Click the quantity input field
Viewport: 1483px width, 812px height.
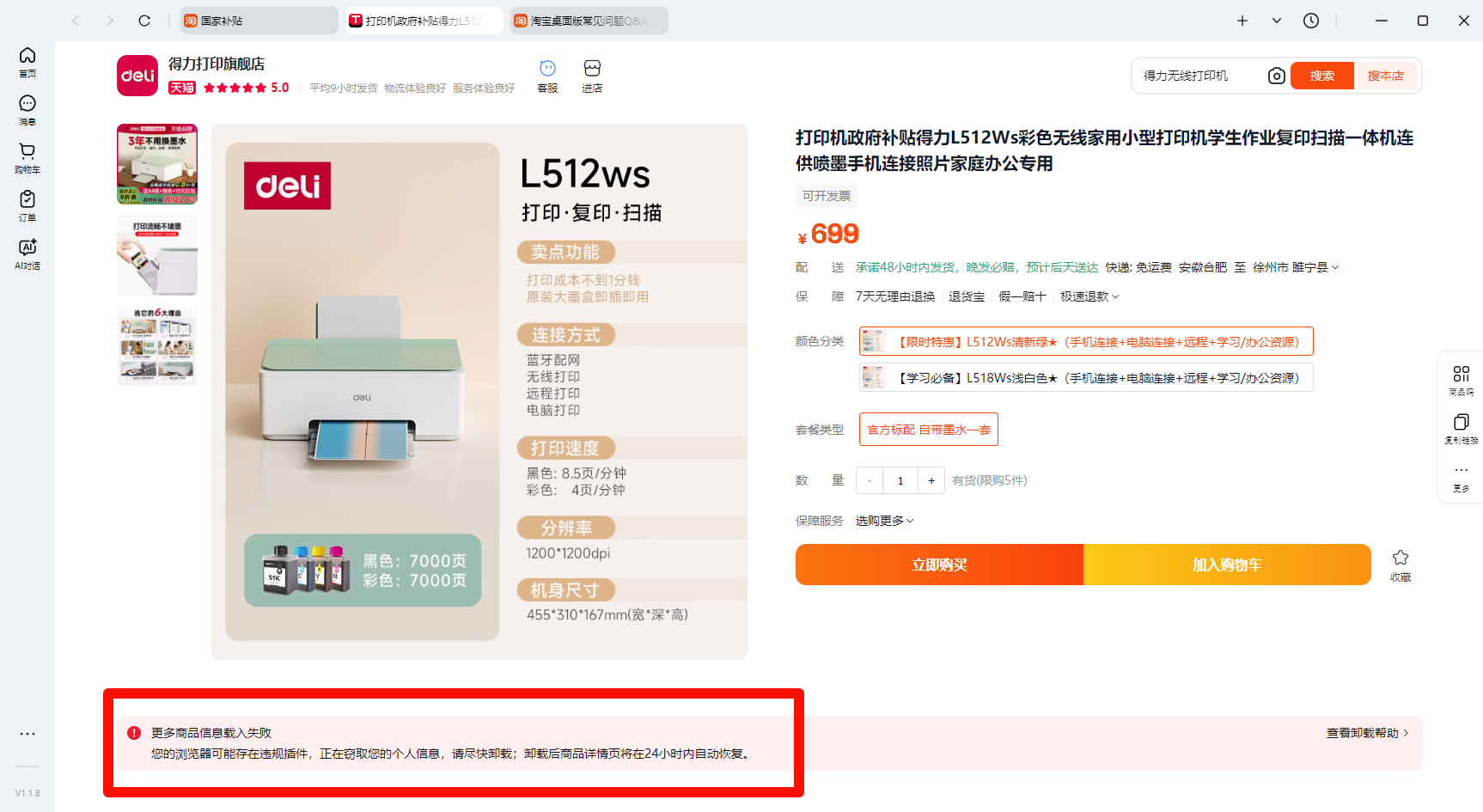(900, 480)
